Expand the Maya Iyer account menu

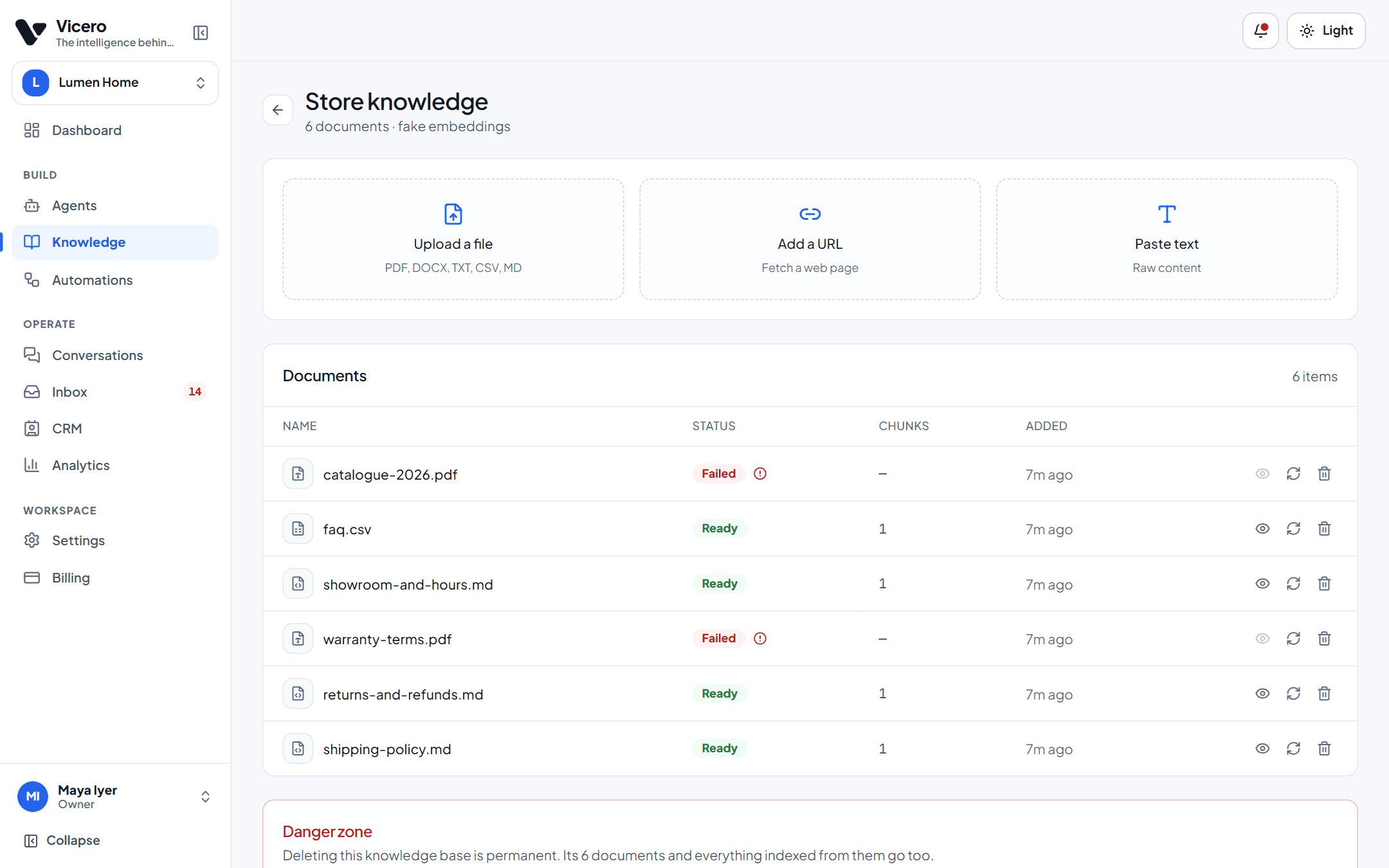click(x=115, y=797)
